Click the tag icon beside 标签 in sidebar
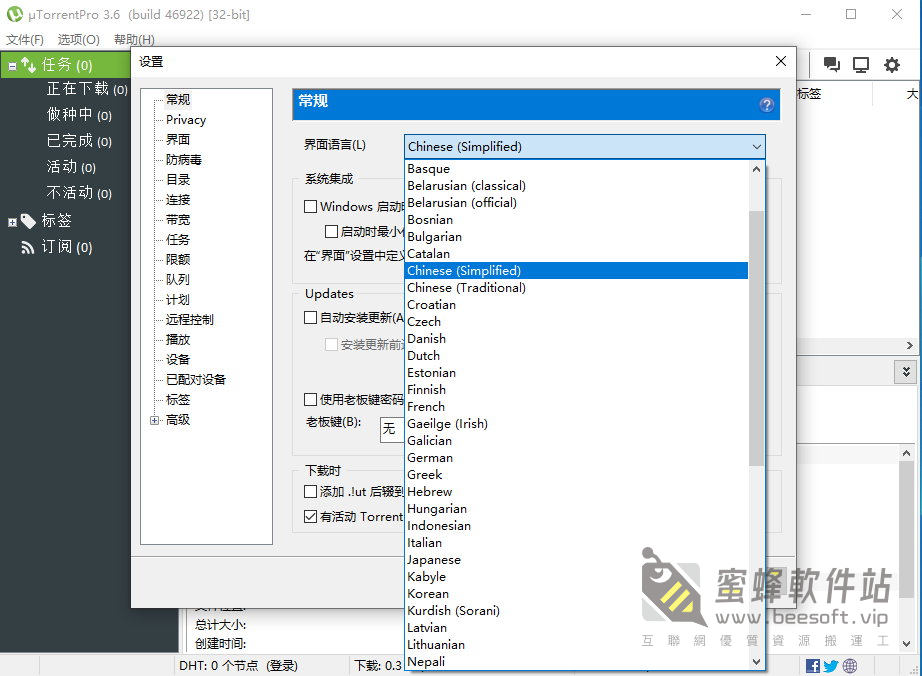Viewport: 922px width, 676px height. tap(28, 221)
